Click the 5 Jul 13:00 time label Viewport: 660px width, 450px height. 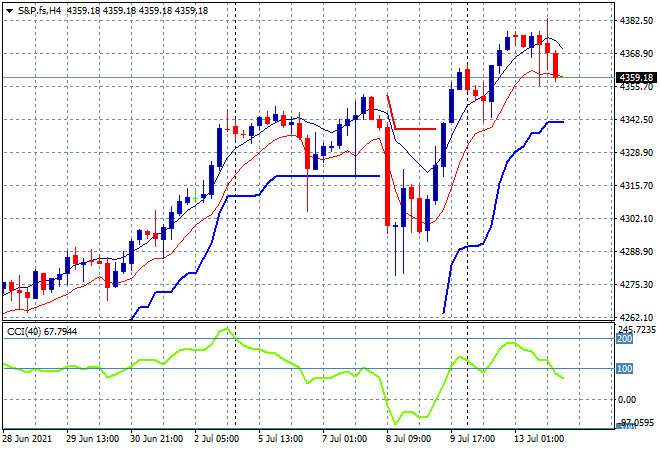280,439
